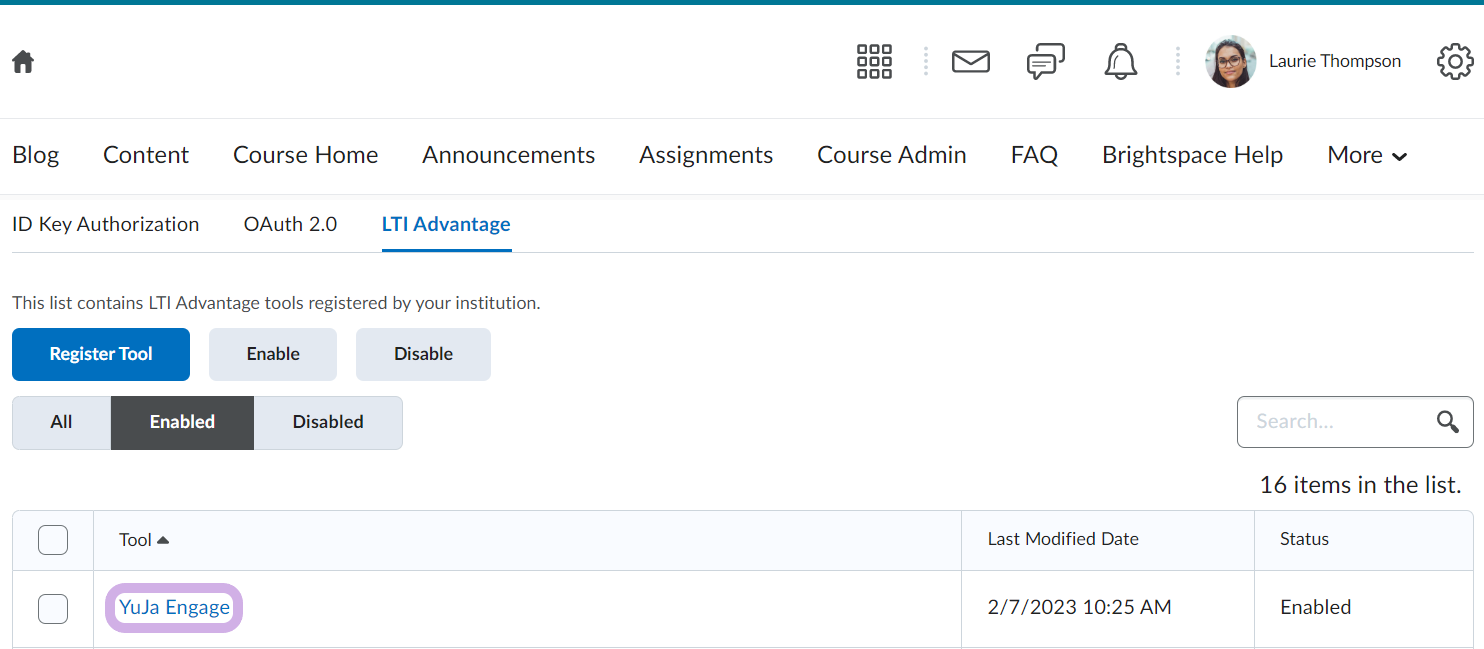Open Assignments in the navbar
The image size is (1484, 649).
pyautogui.click(x=706, y=155)
